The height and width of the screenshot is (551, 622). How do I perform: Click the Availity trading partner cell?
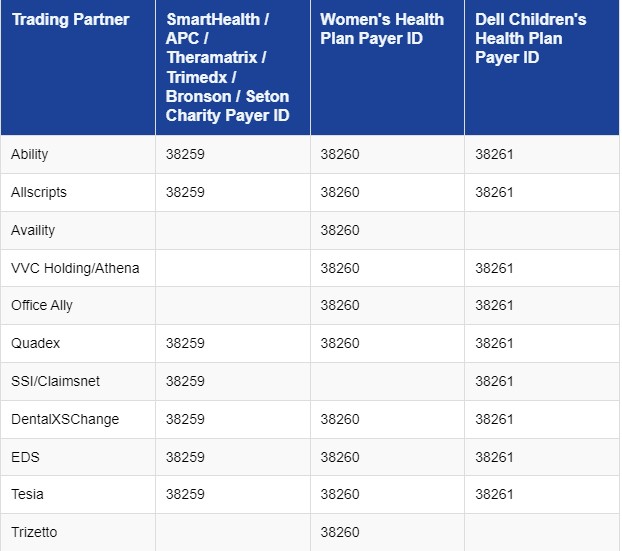(x=33, y=230)
